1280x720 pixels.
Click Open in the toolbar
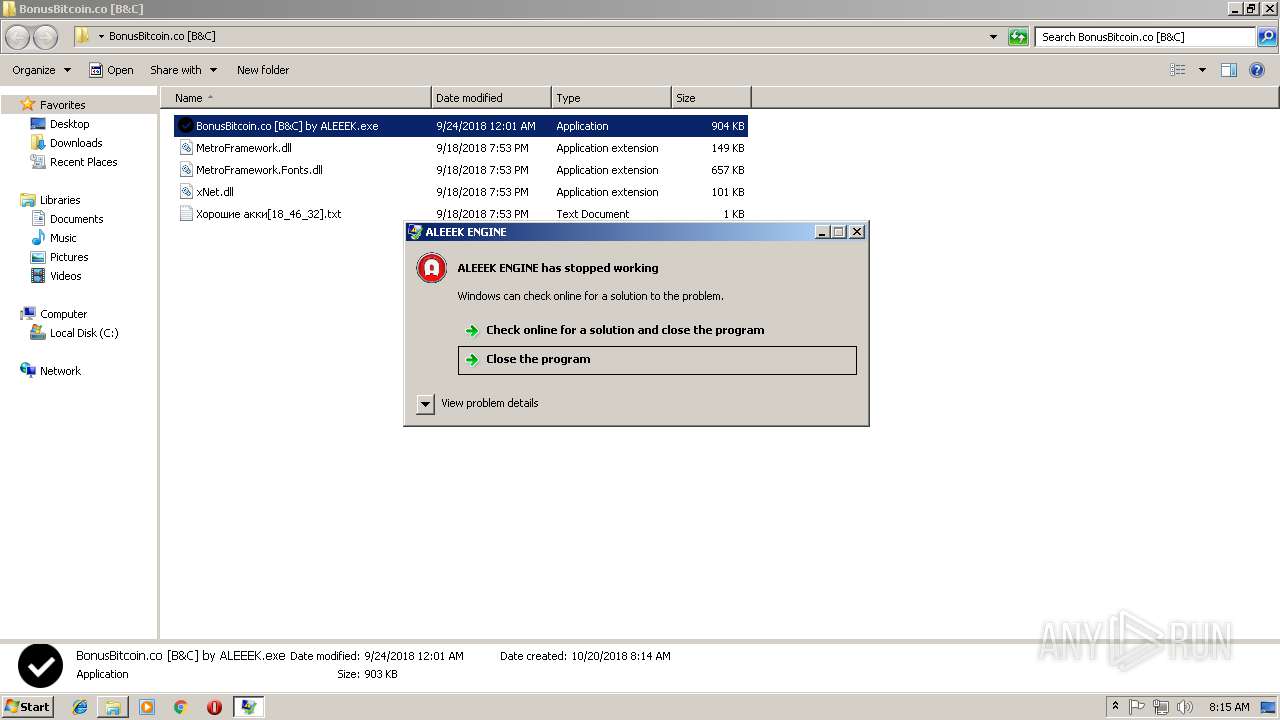(111, 70)
